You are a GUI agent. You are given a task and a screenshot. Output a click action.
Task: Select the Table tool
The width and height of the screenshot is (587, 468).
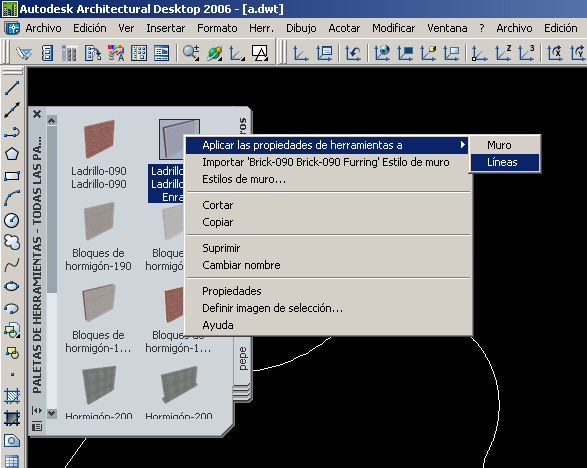pos(12,461)
